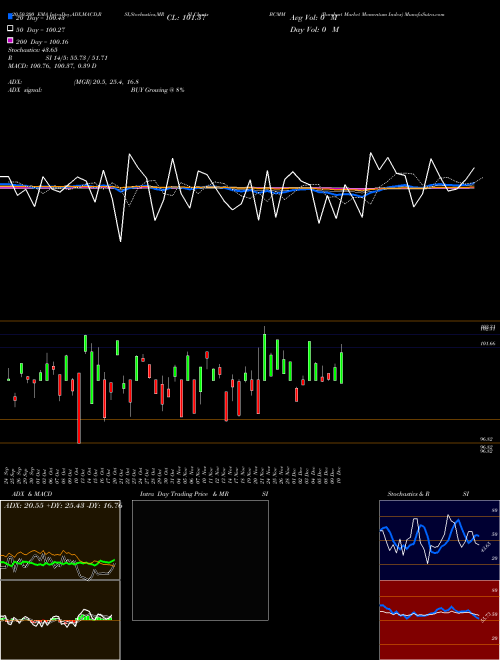
Task: Click the last green candlestick on the price chart
Action: click(x=341, y=365)
